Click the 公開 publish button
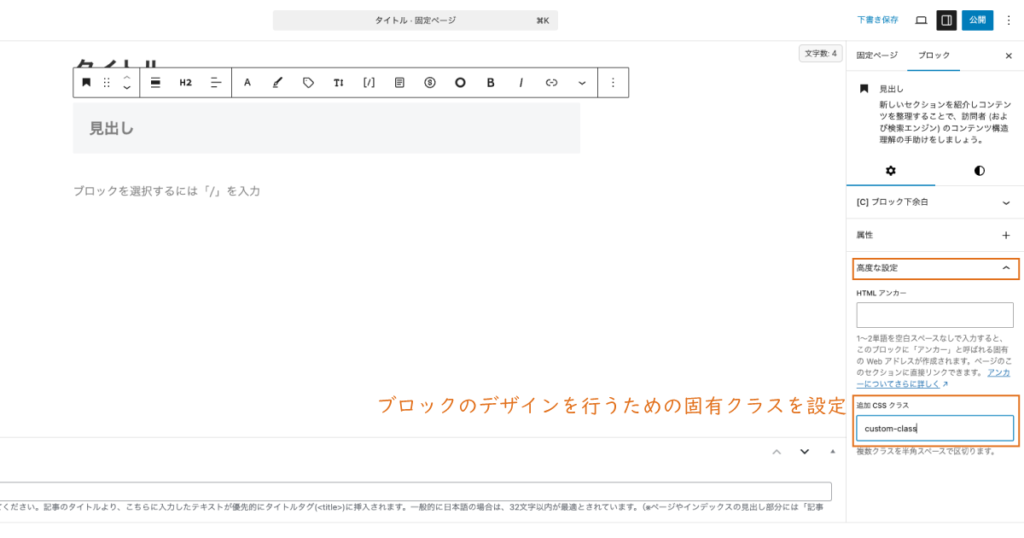Image resolution: width=1024 pixels, height=538 pixels. (977, 20)
